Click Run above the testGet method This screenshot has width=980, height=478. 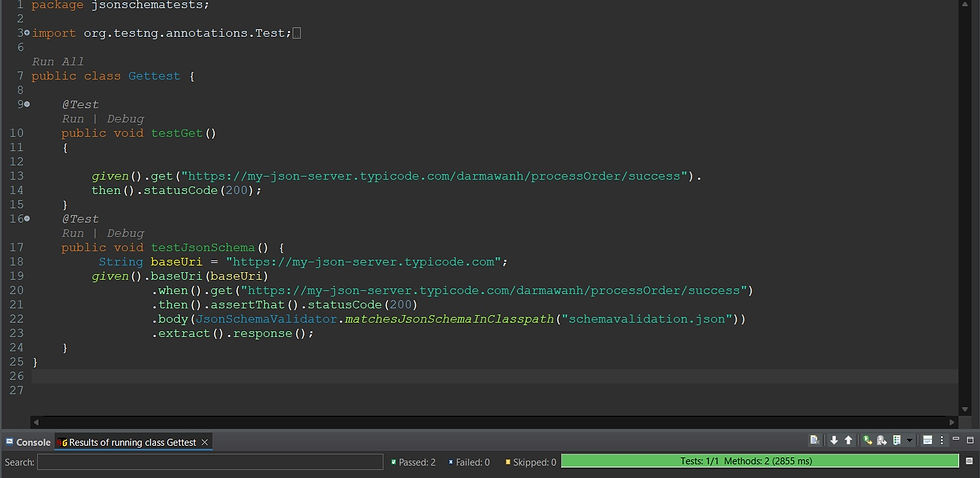tap(72, 119)
